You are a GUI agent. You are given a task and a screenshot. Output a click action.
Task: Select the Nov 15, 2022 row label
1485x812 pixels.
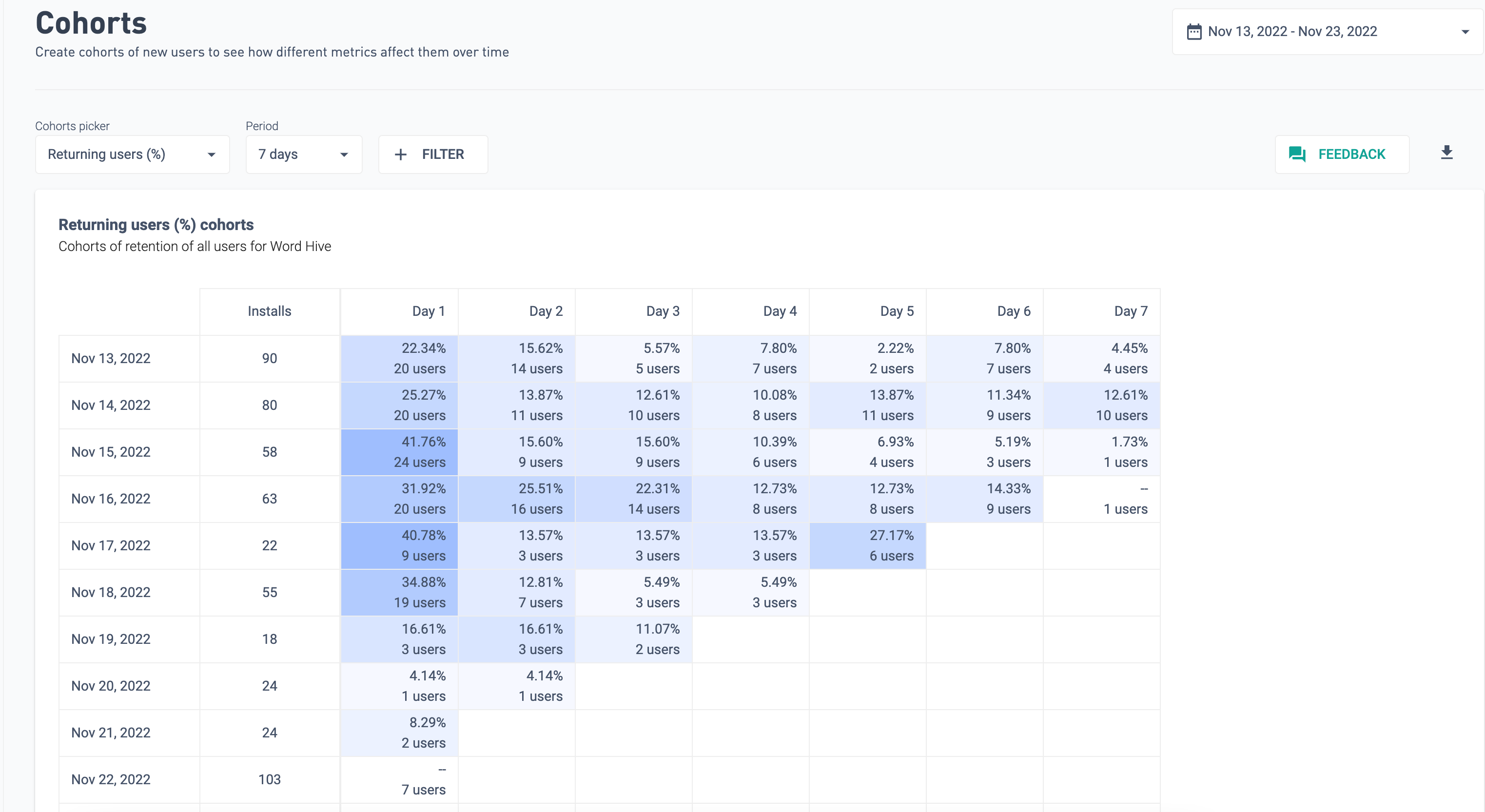coord(111,452)
